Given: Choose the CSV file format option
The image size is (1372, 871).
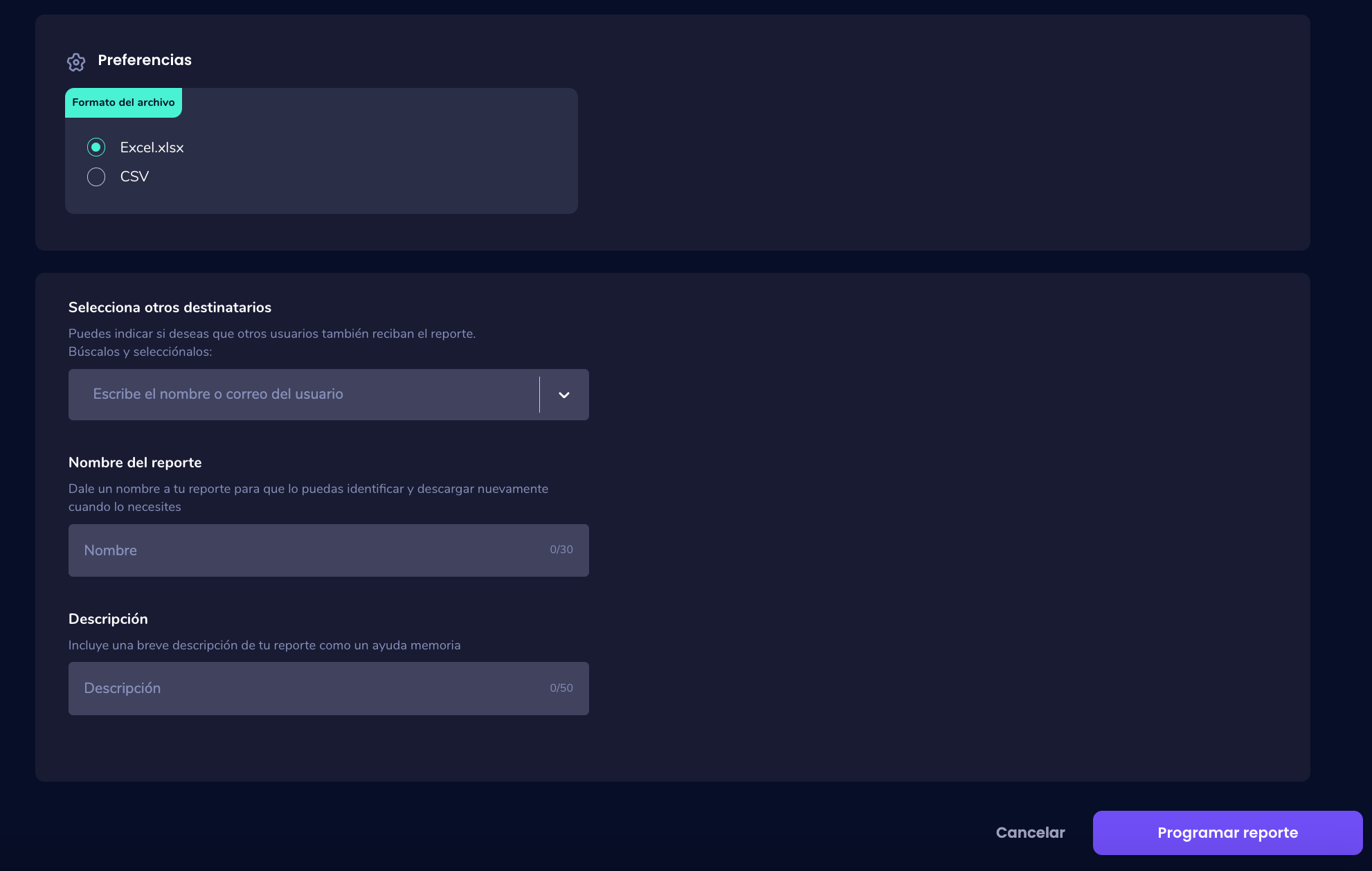Looking at the screenshot, I should point(96,177).
